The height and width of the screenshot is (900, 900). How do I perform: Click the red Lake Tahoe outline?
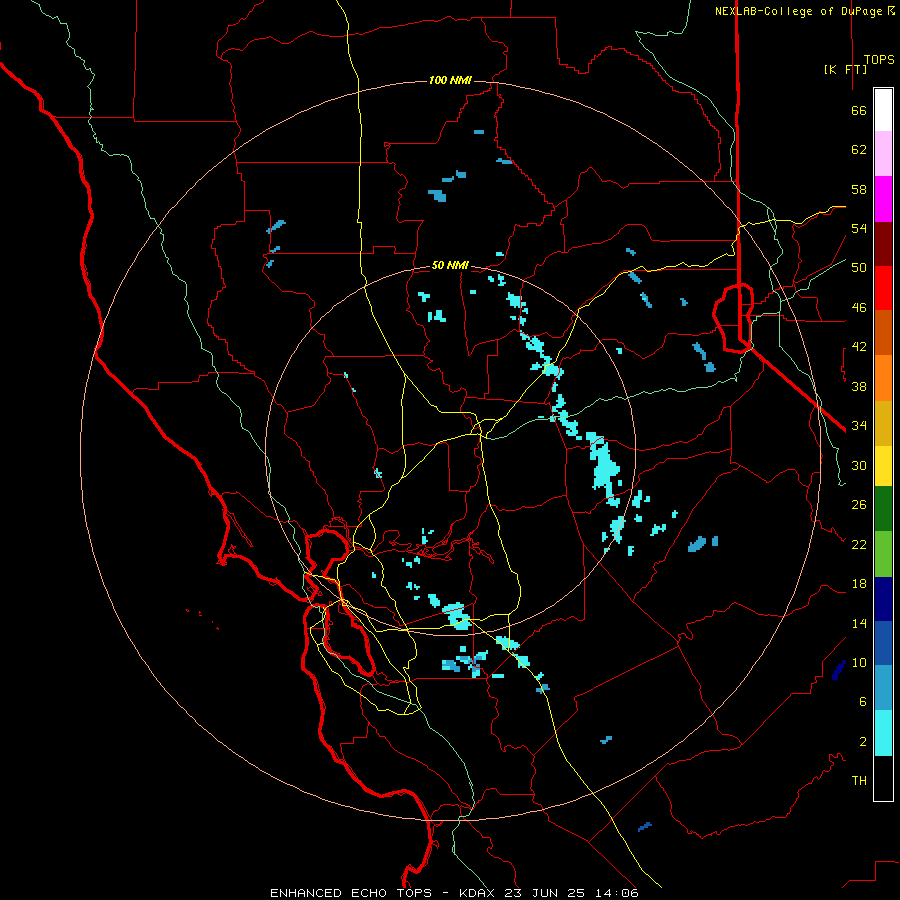(x=733, y=317)
